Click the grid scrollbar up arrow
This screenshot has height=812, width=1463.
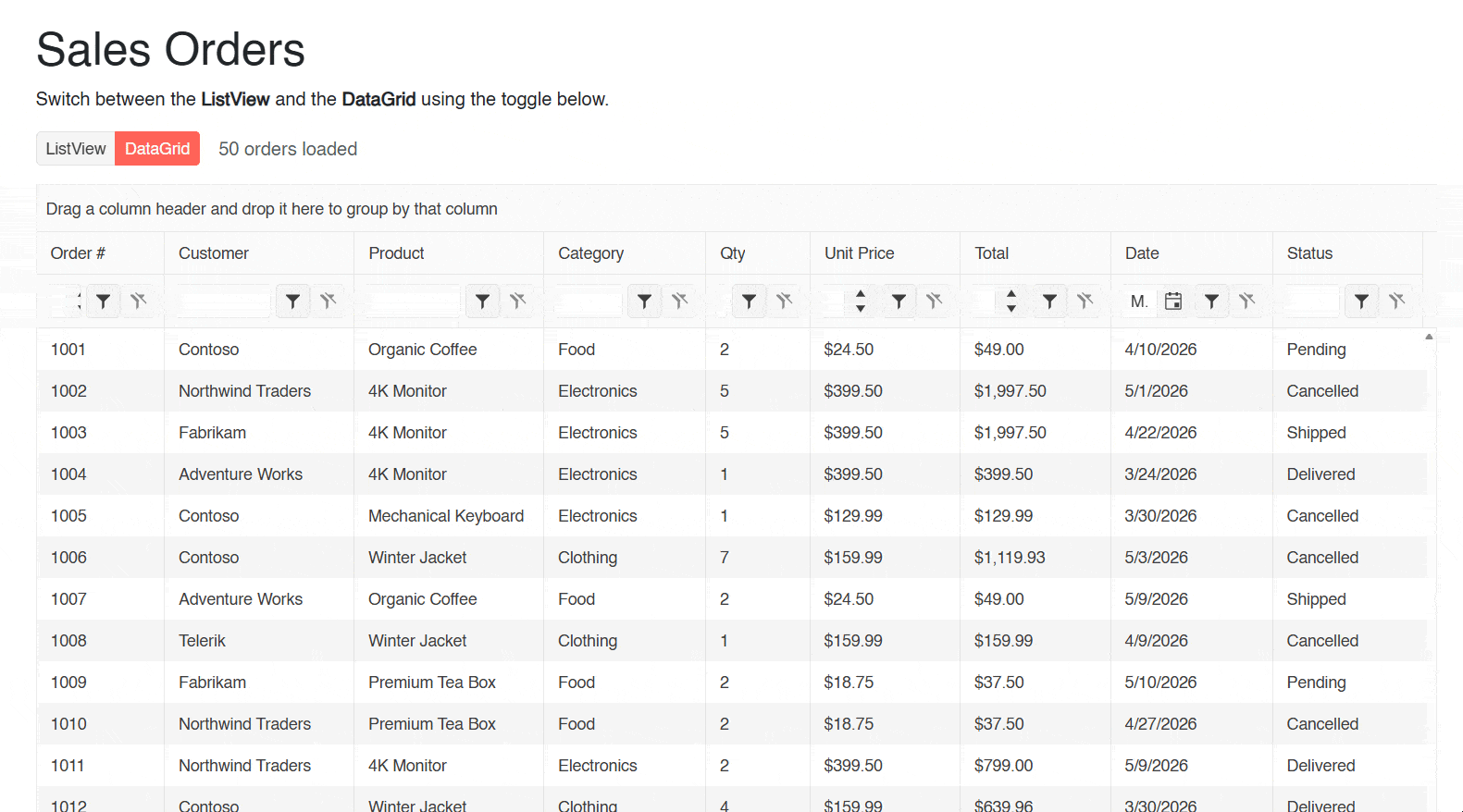coord(1429,337)
